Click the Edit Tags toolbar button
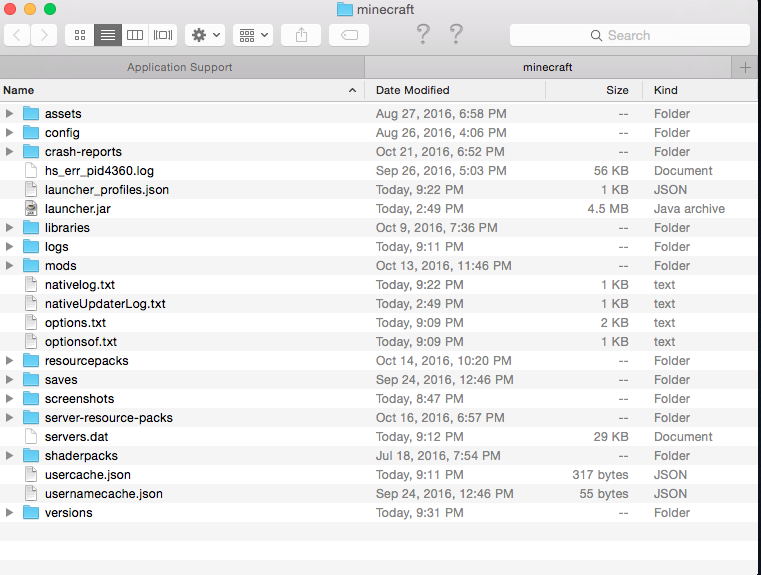 [349, 35]
